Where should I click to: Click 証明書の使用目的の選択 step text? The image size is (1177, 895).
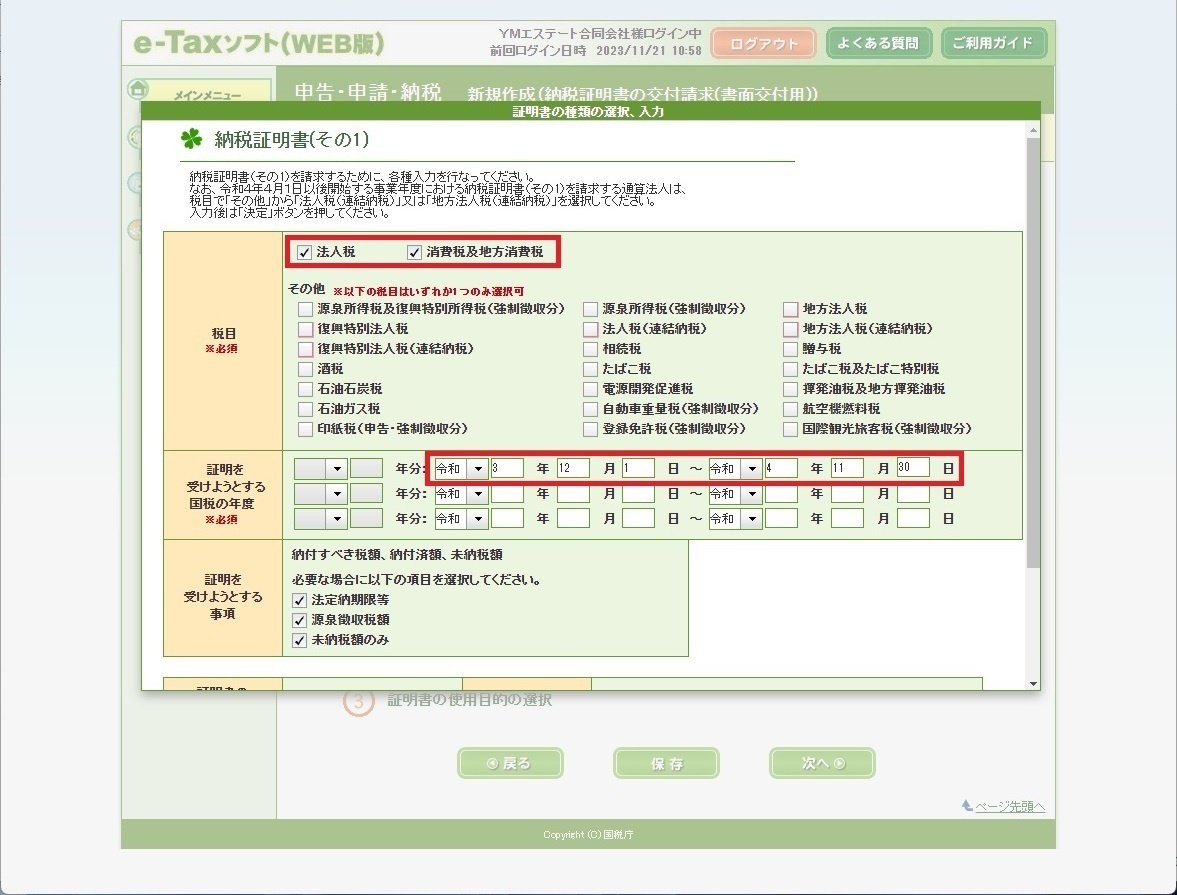(x=470, y=700)
